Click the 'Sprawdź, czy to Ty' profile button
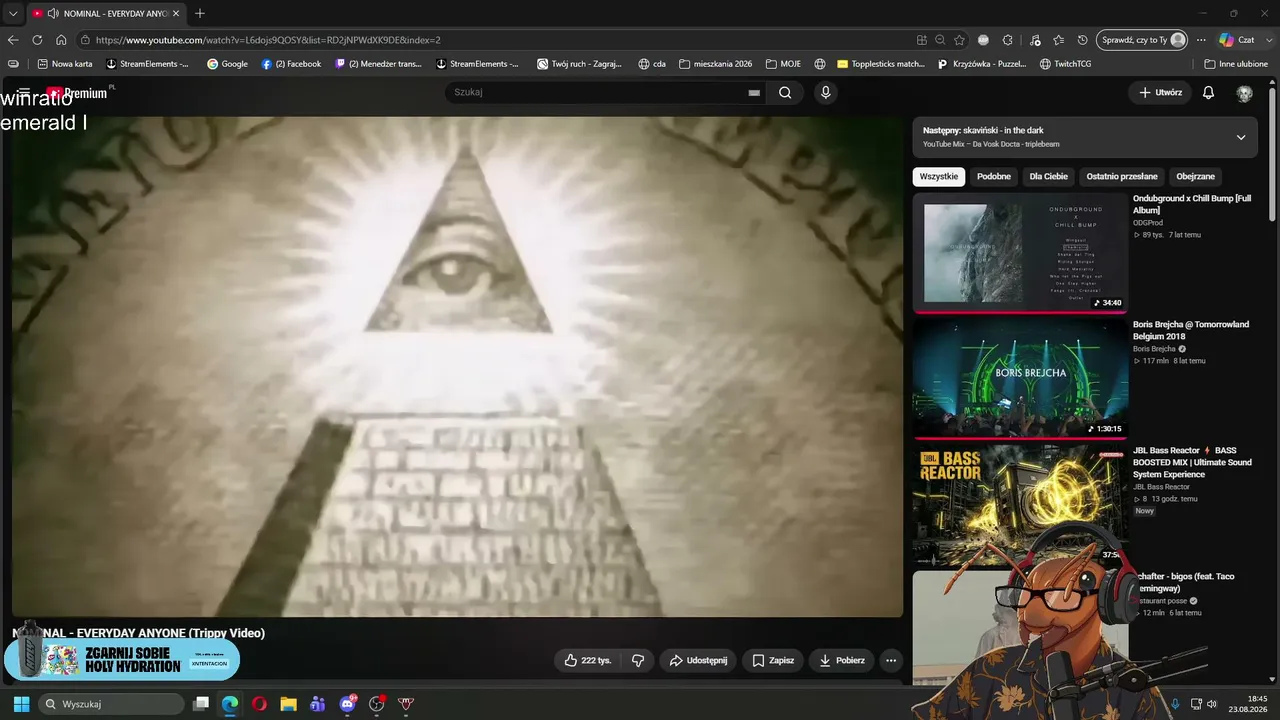This screenshot has height=720, width=1280. click(1143, 40)
